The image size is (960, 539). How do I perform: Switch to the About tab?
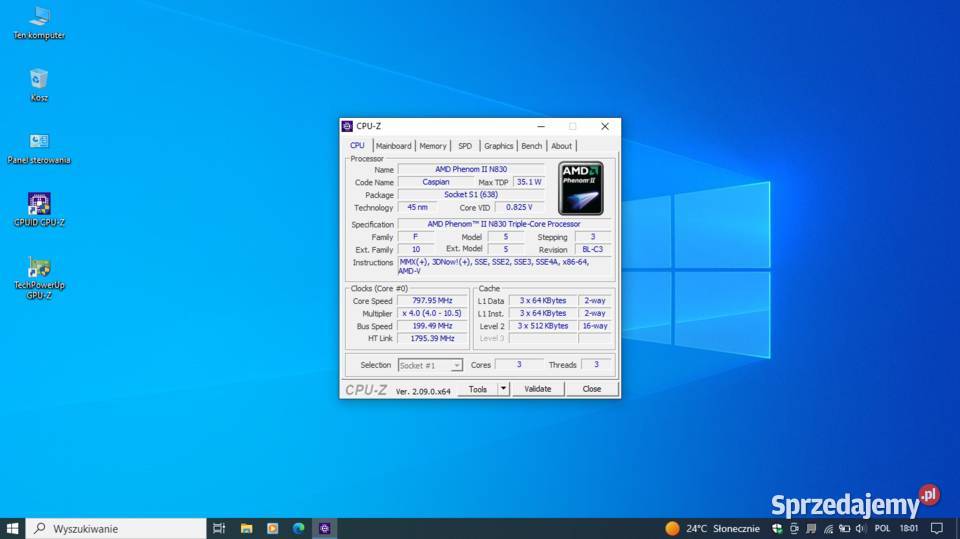pos(561,146)
